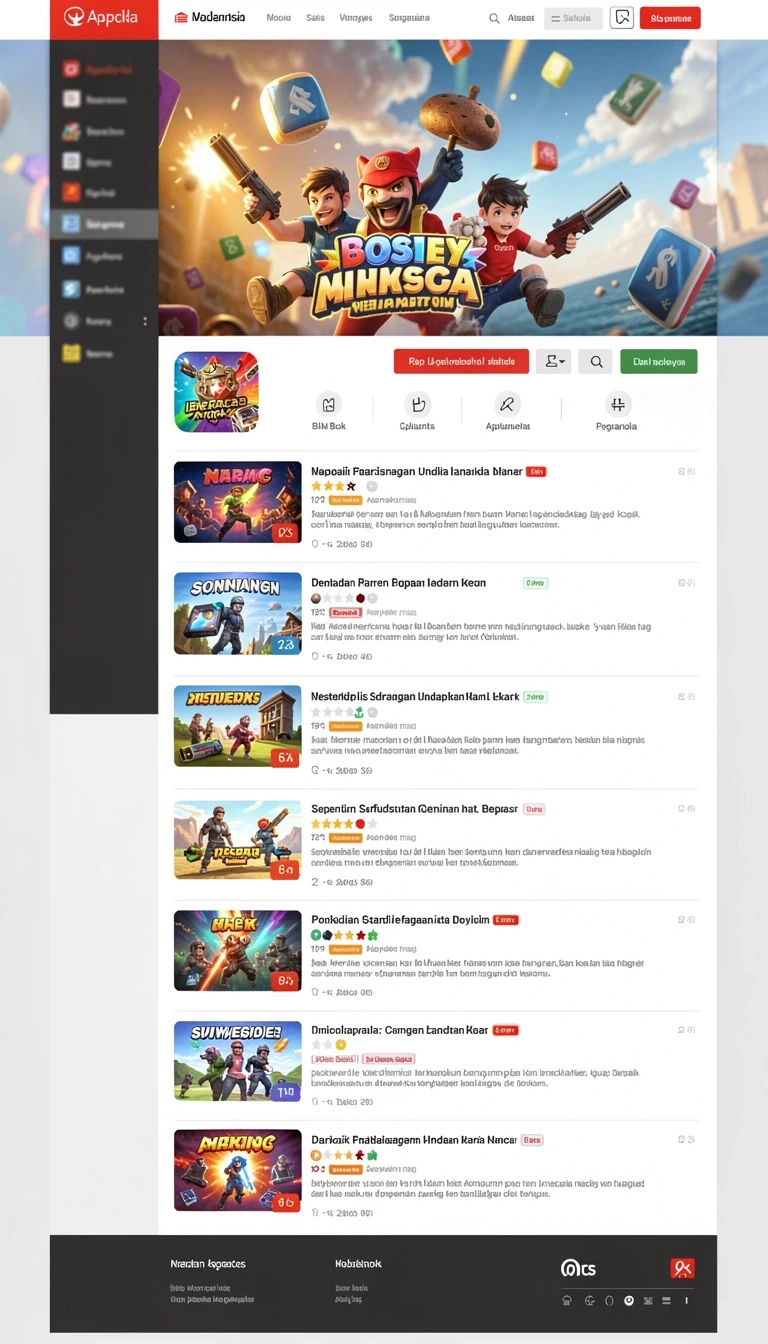Click the white circular icon in footer icon row

pos(629,1300)
